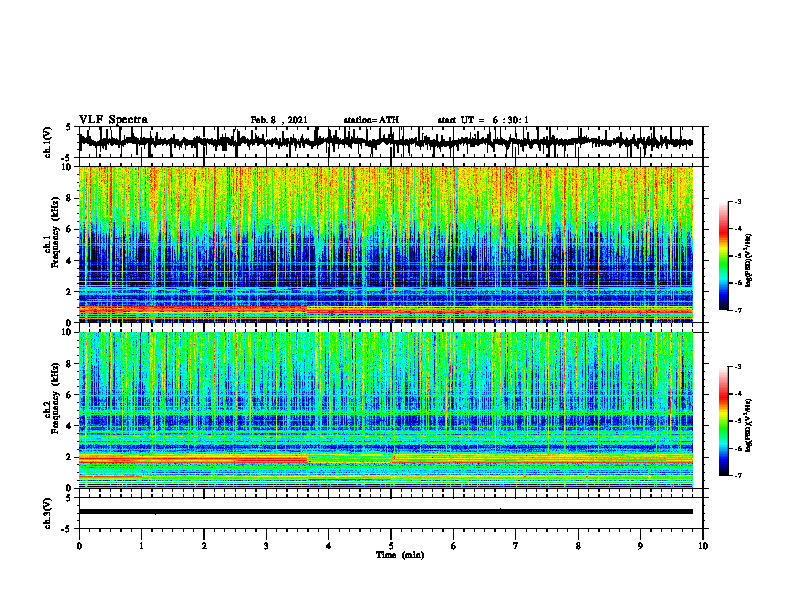Click the "start UT = 6 :30: 1" label
This screenshot has width=792, height=612.
[x=483, y=120]
